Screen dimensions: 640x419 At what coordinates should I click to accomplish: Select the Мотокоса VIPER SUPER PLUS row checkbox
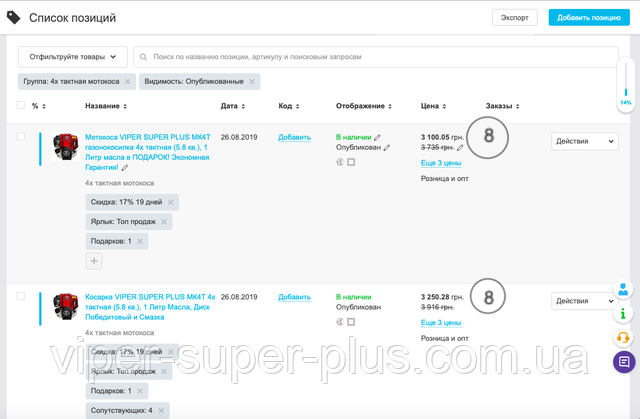[20, 136]
